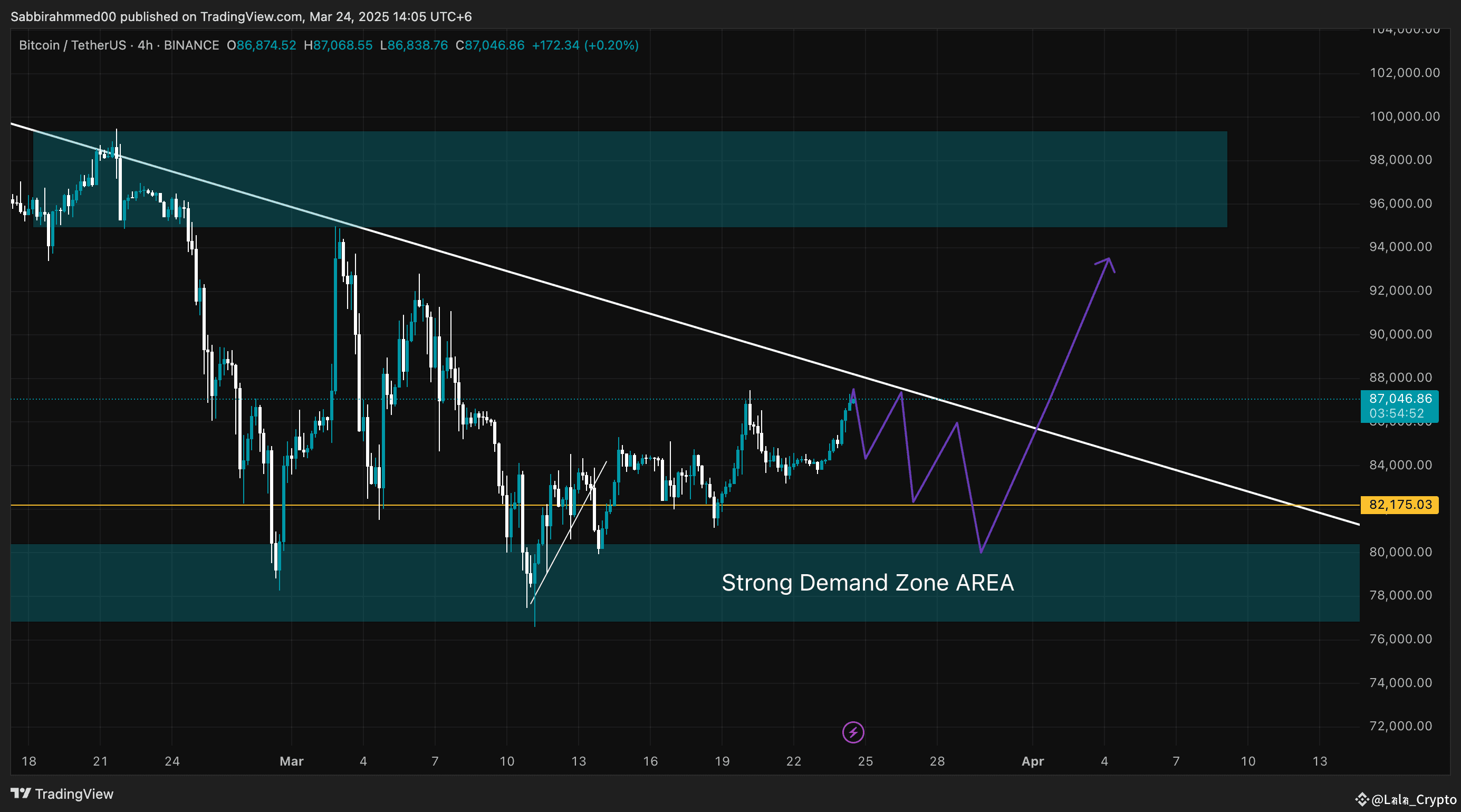Click the 92,000.00 price axis label

(x=1400, y=291)
